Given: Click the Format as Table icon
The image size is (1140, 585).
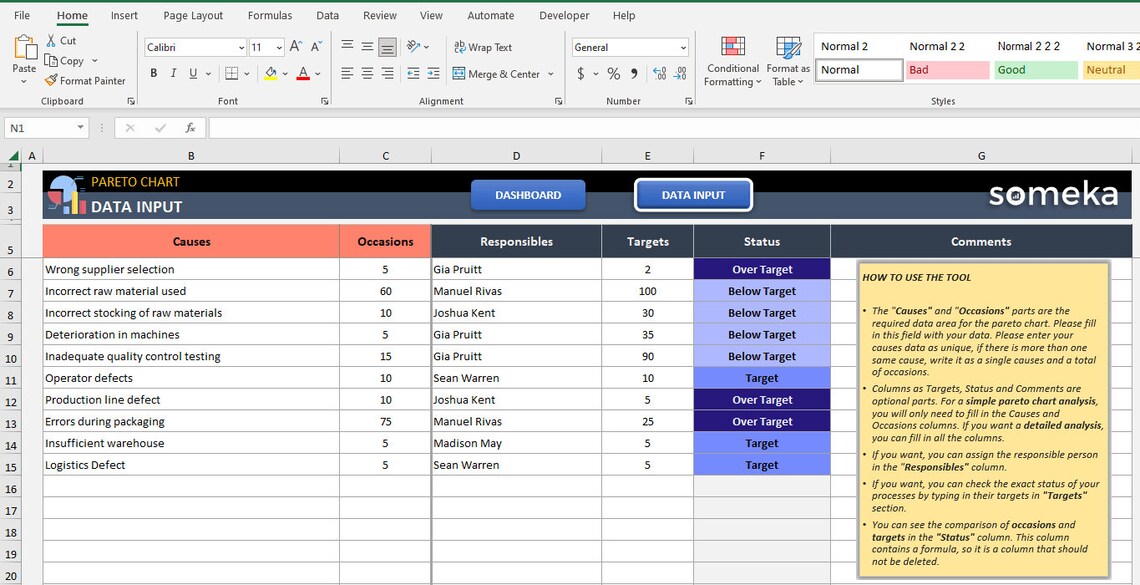Looking at the screenshot, I should [x=788, y=60].
